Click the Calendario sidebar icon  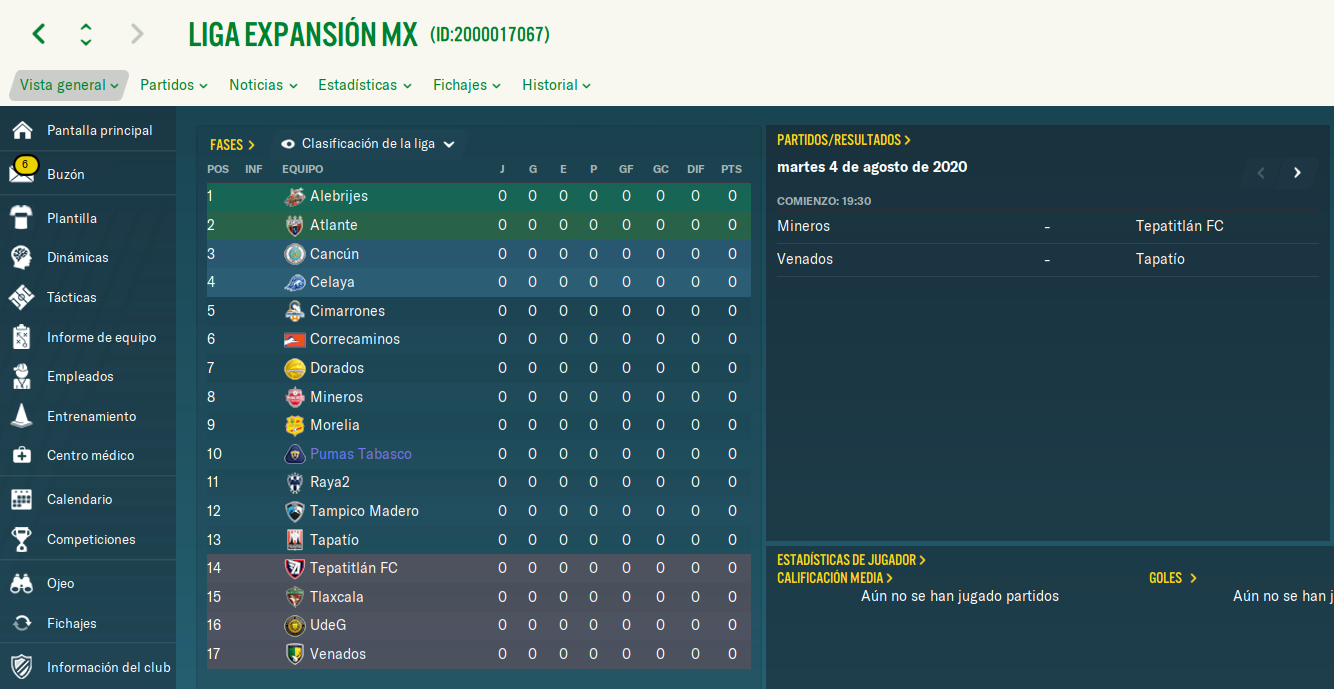click(22, 499)
